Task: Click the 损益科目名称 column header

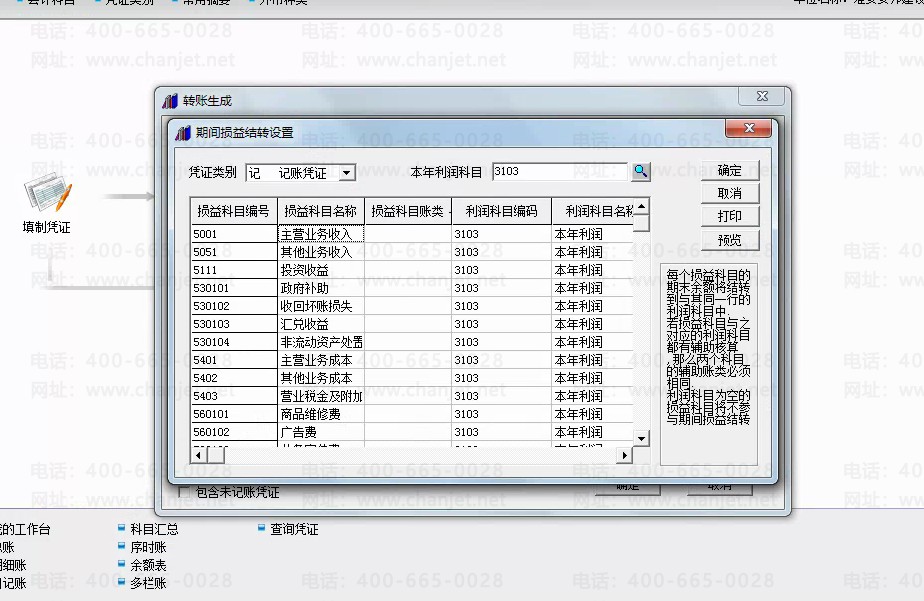Action: click(320, 211)
